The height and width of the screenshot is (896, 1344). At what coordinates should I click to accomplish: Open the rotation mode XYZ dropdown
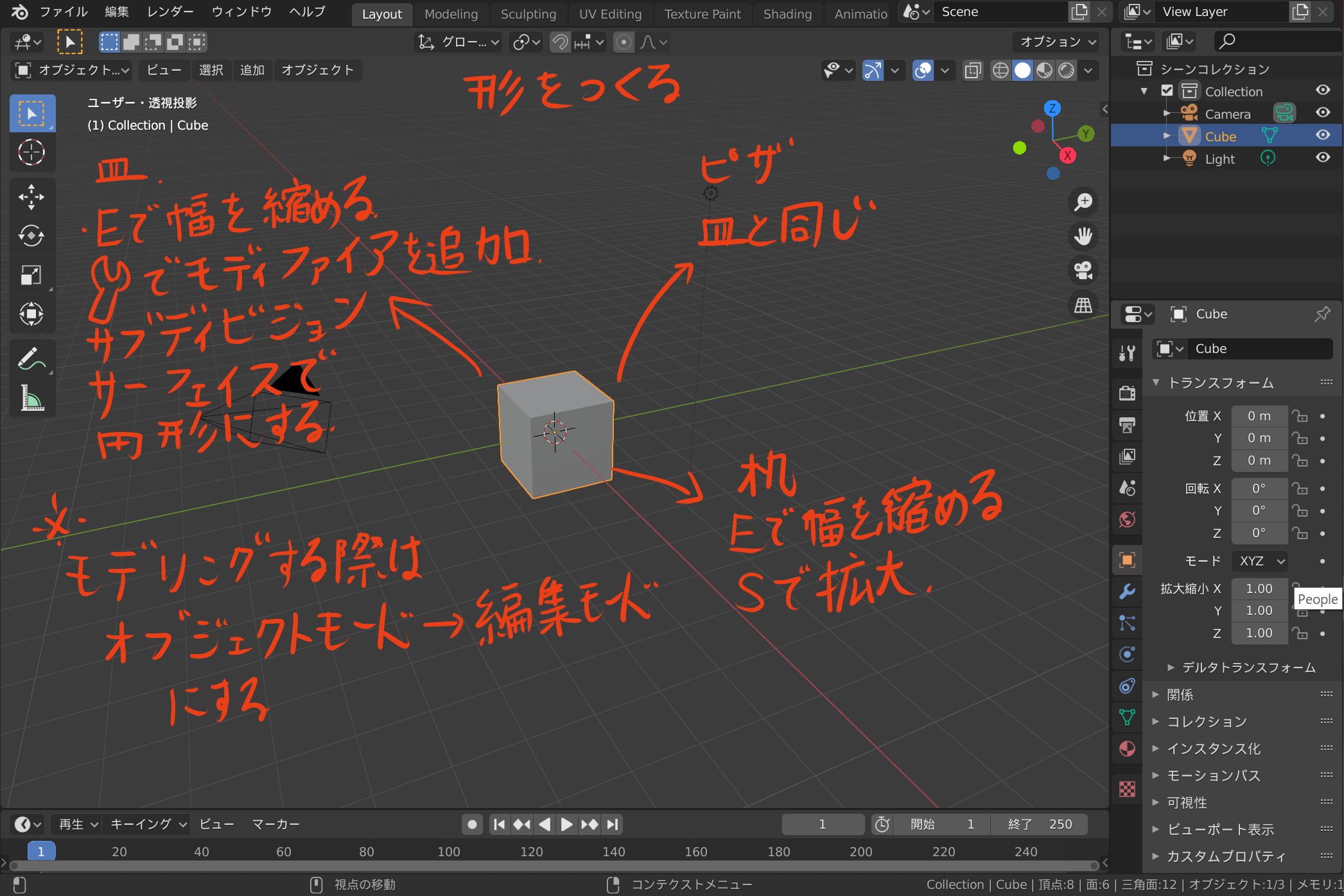(1261, 561)
